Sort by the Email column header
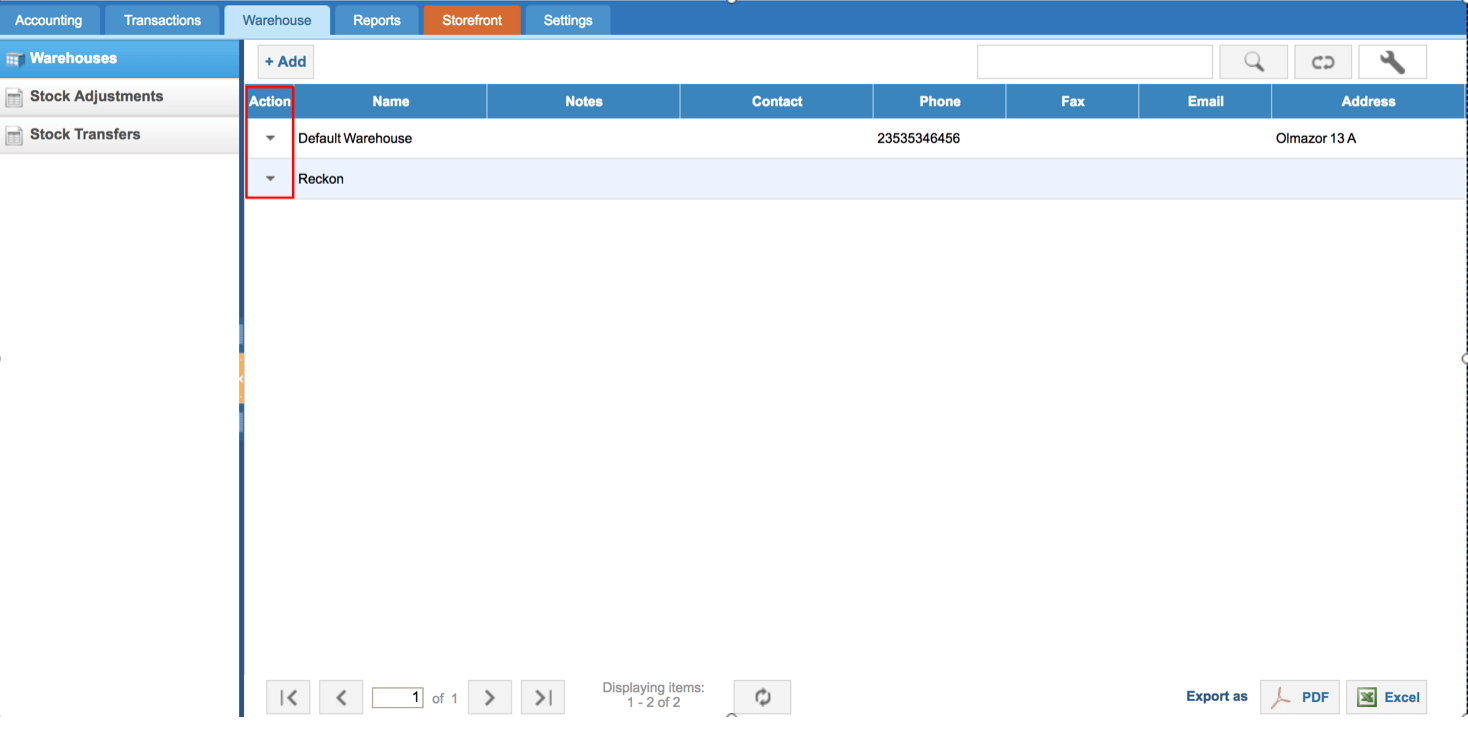 [1206, 101]
